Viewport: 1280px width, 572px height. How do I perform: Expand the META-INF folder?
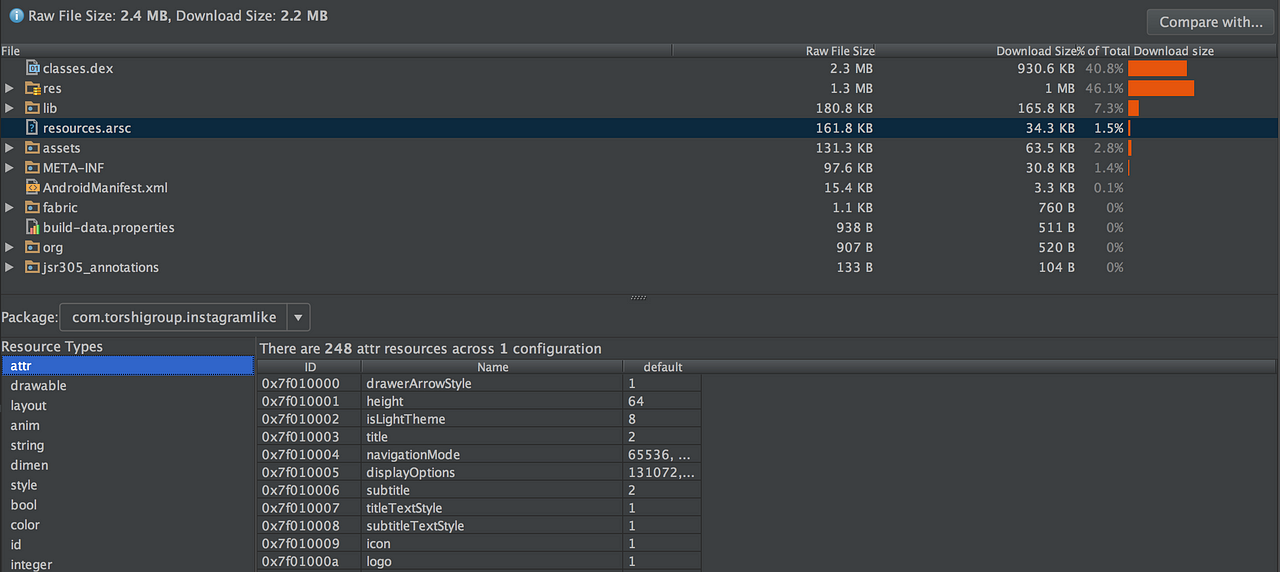click(9, 168)
